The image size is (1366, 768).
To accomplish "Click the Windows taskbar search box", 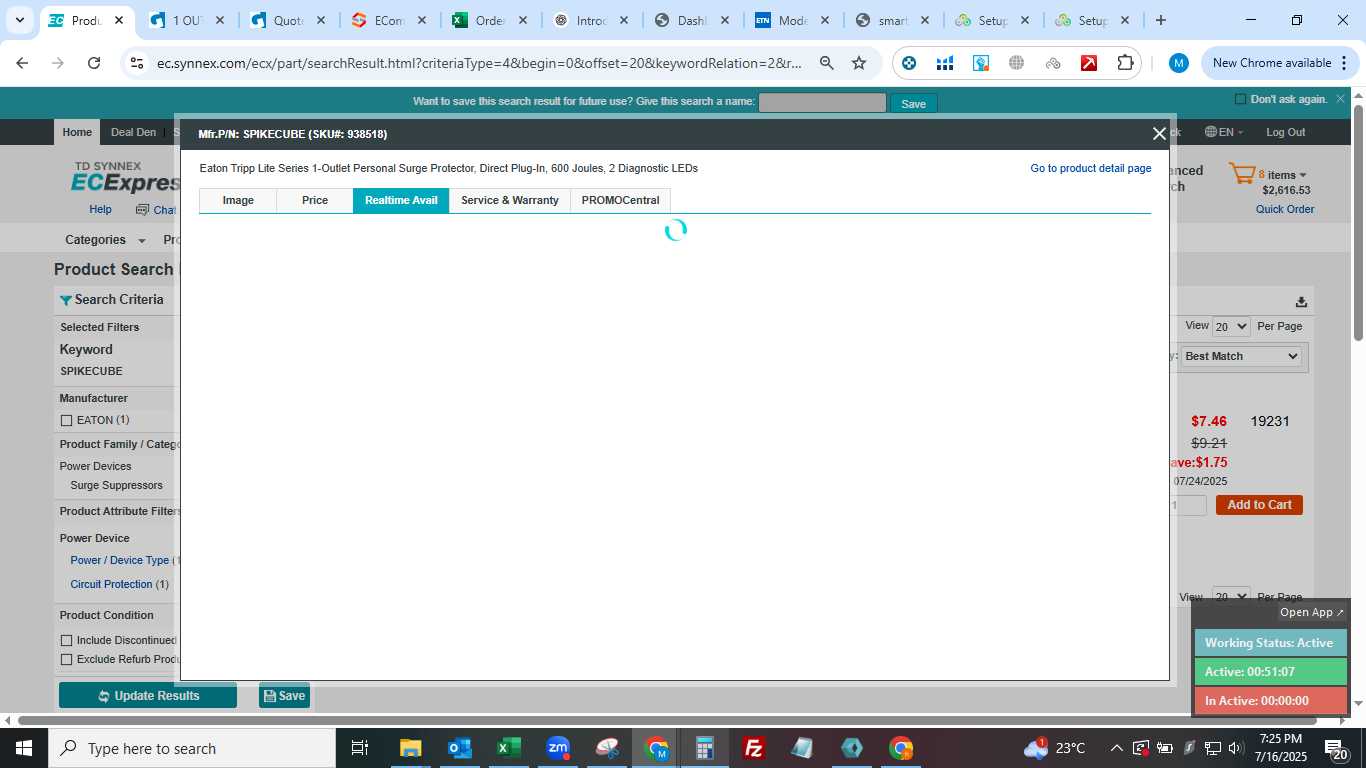I will 191,748.
